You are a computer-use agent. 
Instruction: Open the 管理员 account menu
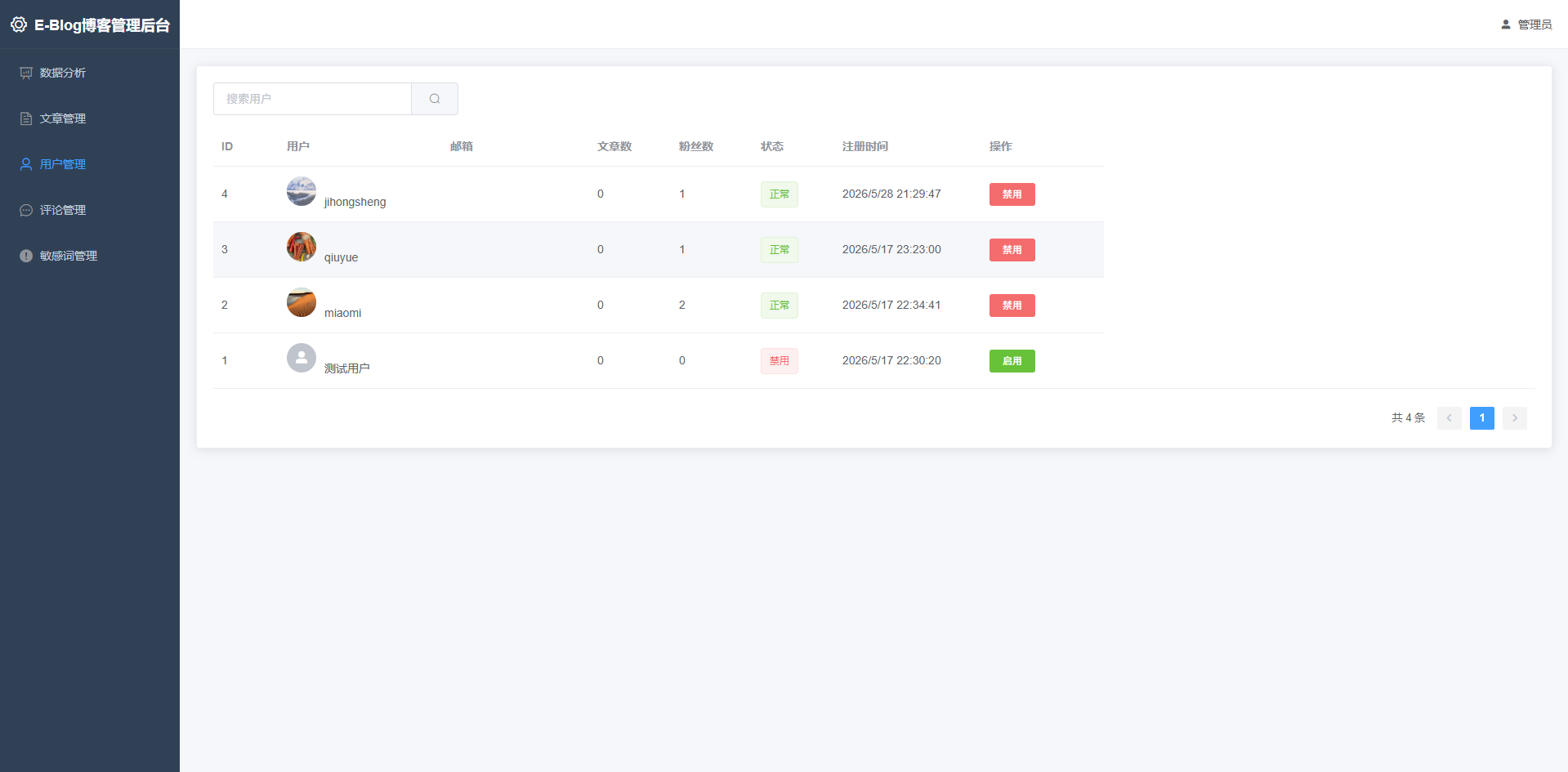click(x=1526, y=25)
